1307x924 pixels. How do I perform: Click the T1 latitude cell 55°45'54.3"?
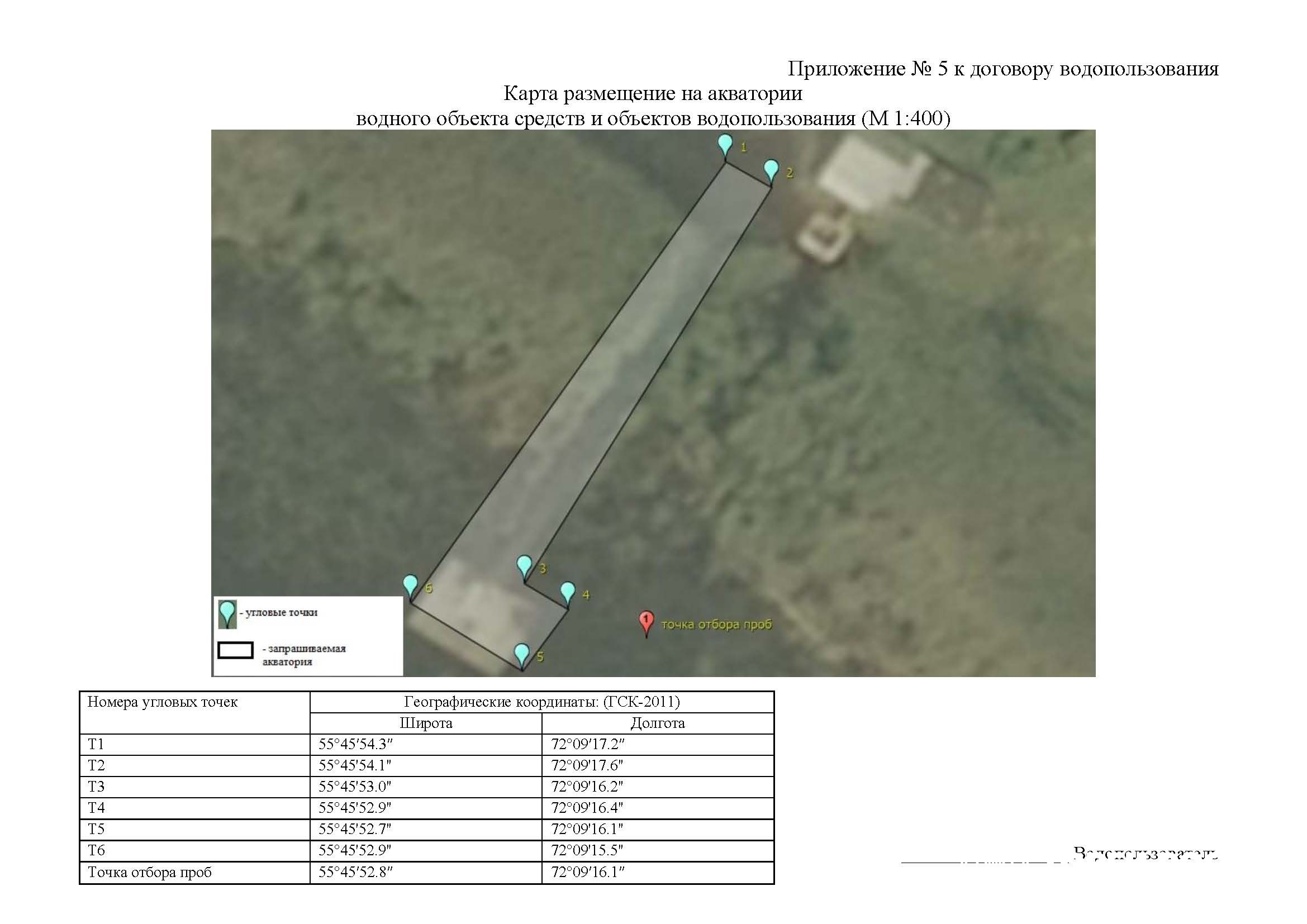pyautogui.click(x=356, y=744)
